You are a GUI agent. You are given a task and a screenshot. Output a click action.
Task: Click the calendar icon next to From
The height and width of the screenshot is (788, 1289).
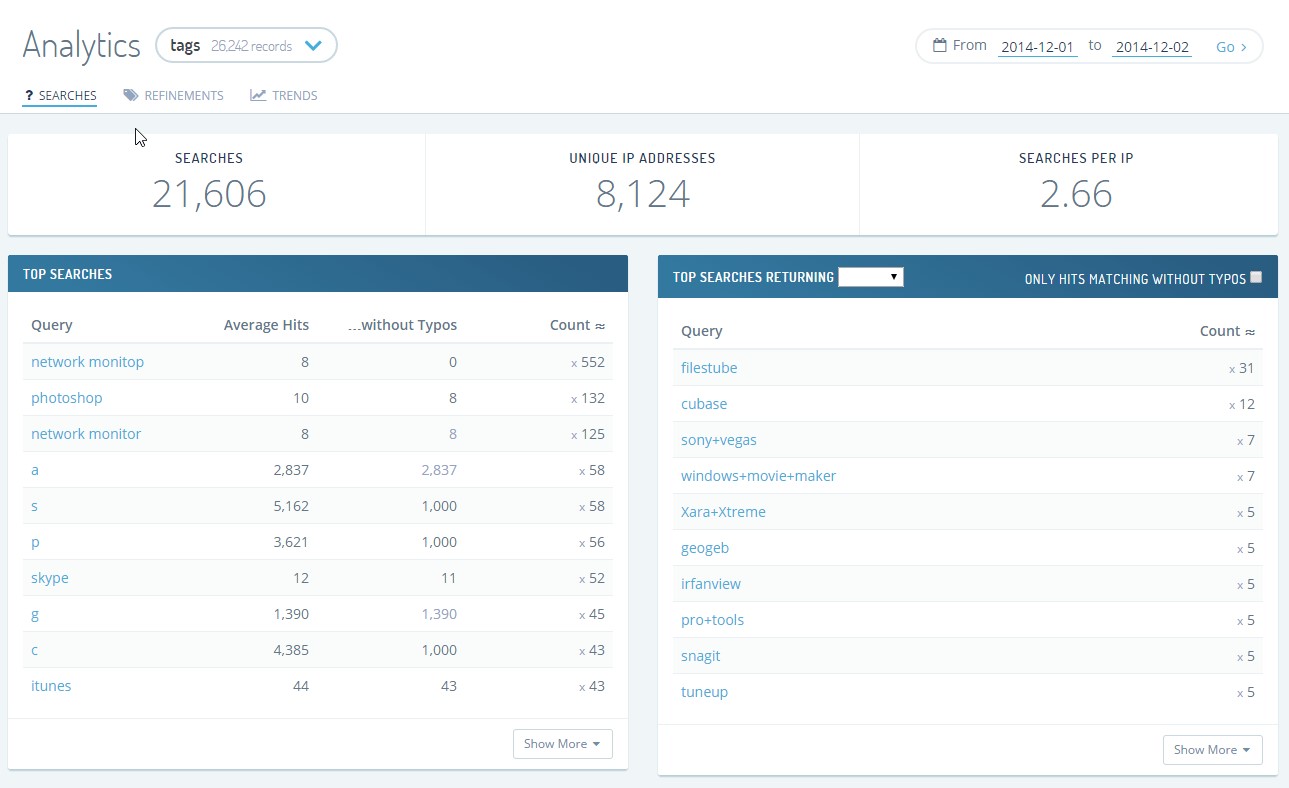(x=939, y=46)
